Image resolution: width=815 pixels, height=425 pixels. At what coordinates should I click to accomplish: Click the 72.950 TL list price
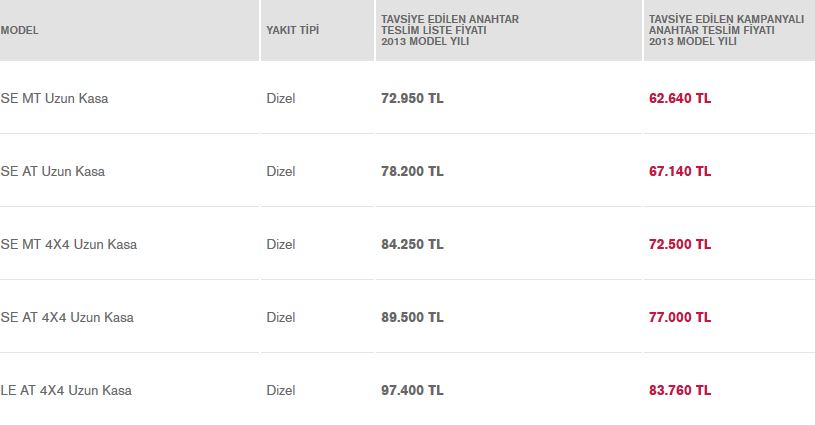click(x=412, y=98)
